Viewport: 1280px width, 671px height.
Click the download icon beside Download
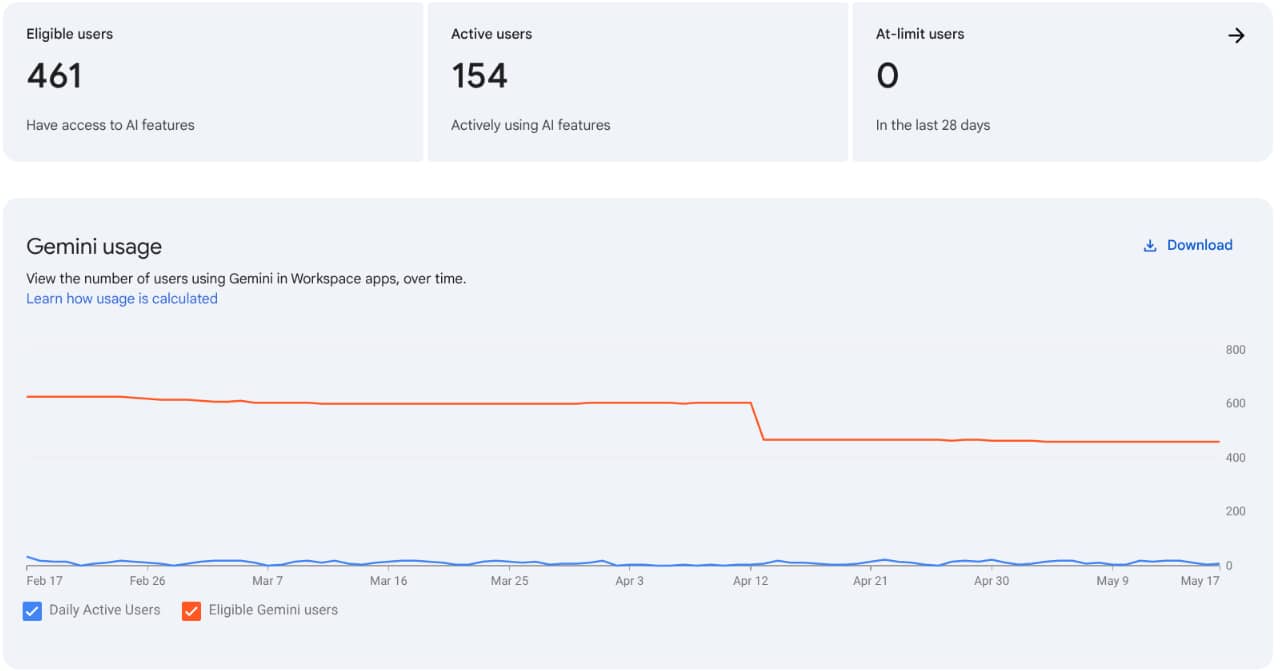coord(1150,246)
